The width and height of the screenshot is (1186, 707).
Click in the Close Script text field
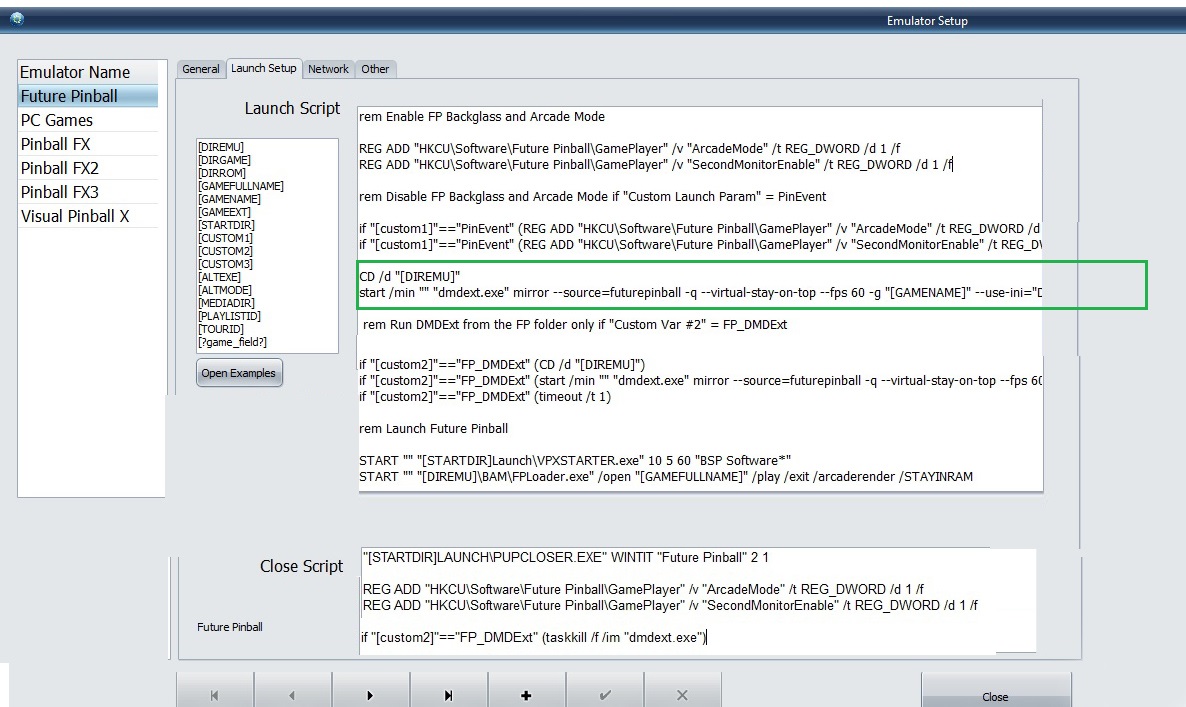(697, 600)
